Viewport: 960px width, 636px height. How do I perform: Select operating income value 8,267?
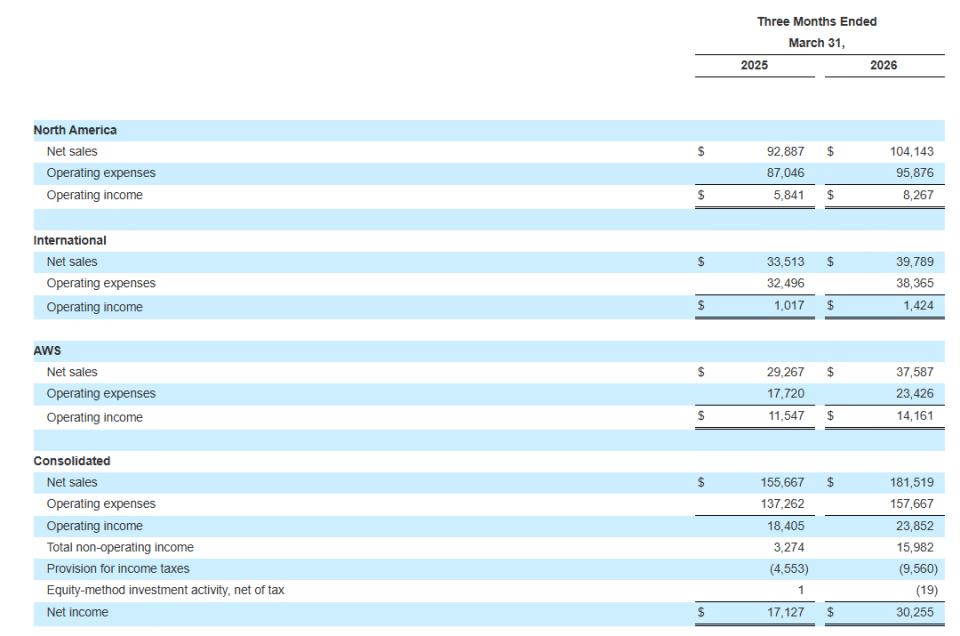point(918,195)
